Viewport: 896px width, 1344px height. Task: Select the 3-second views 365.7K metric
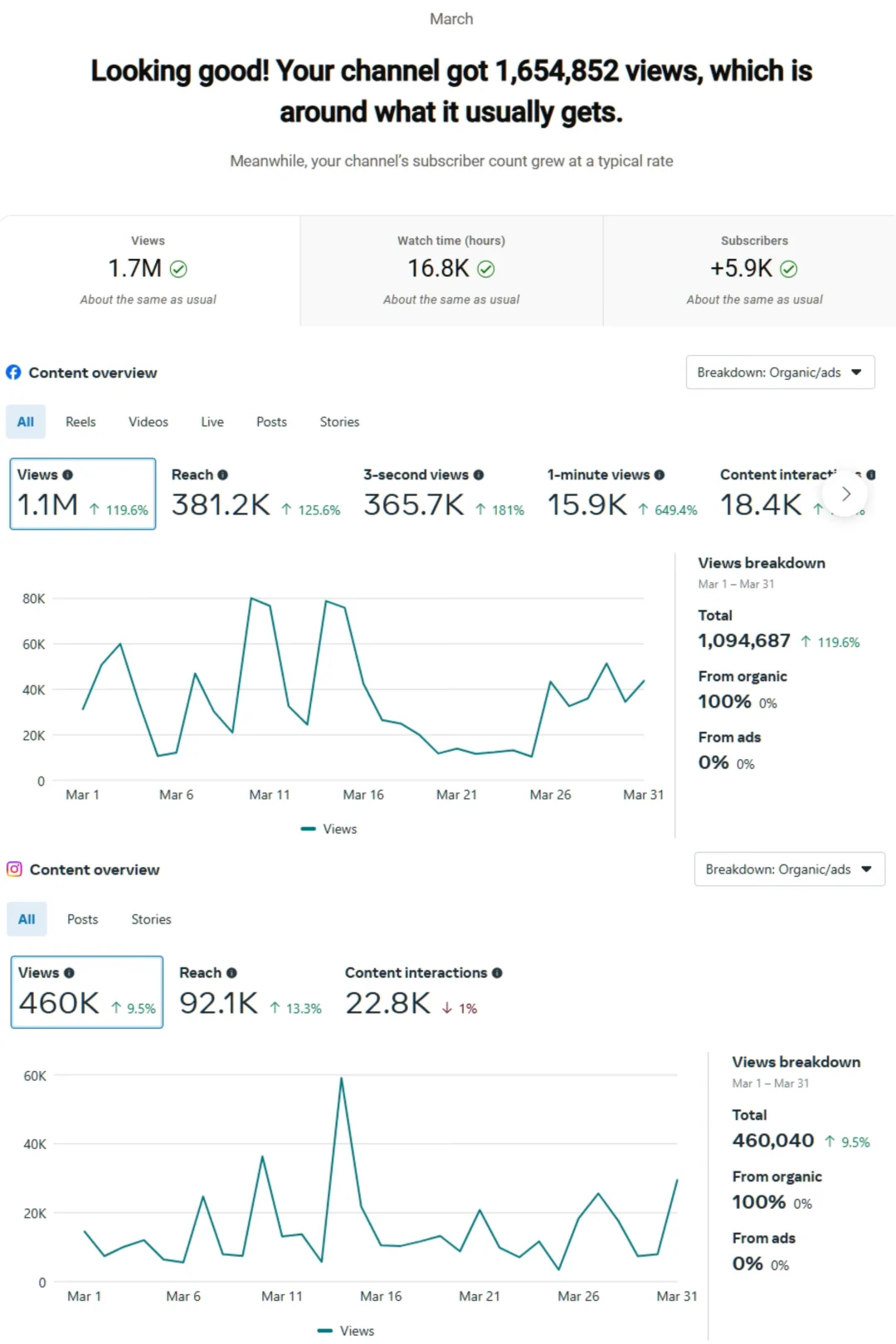click(444, 494)
